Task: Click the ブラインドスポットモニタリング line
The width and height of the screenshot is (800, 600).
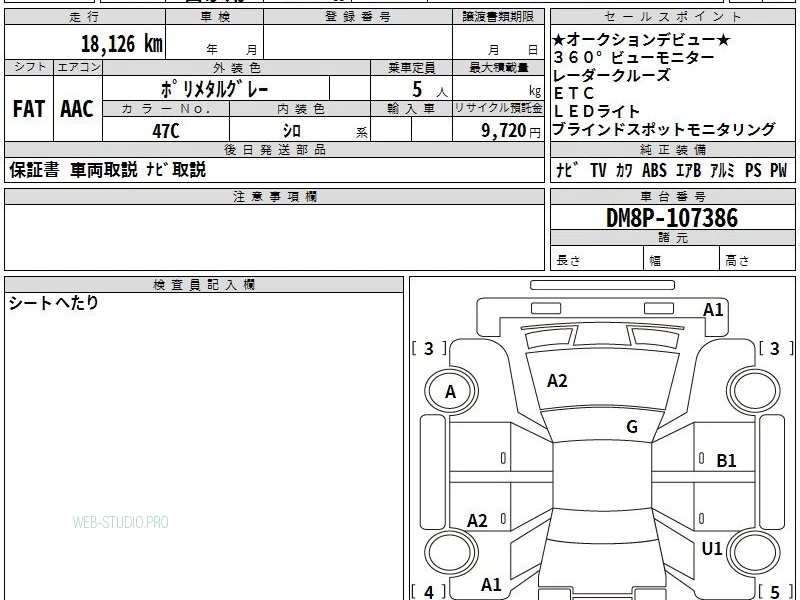Action: [664, 129]
